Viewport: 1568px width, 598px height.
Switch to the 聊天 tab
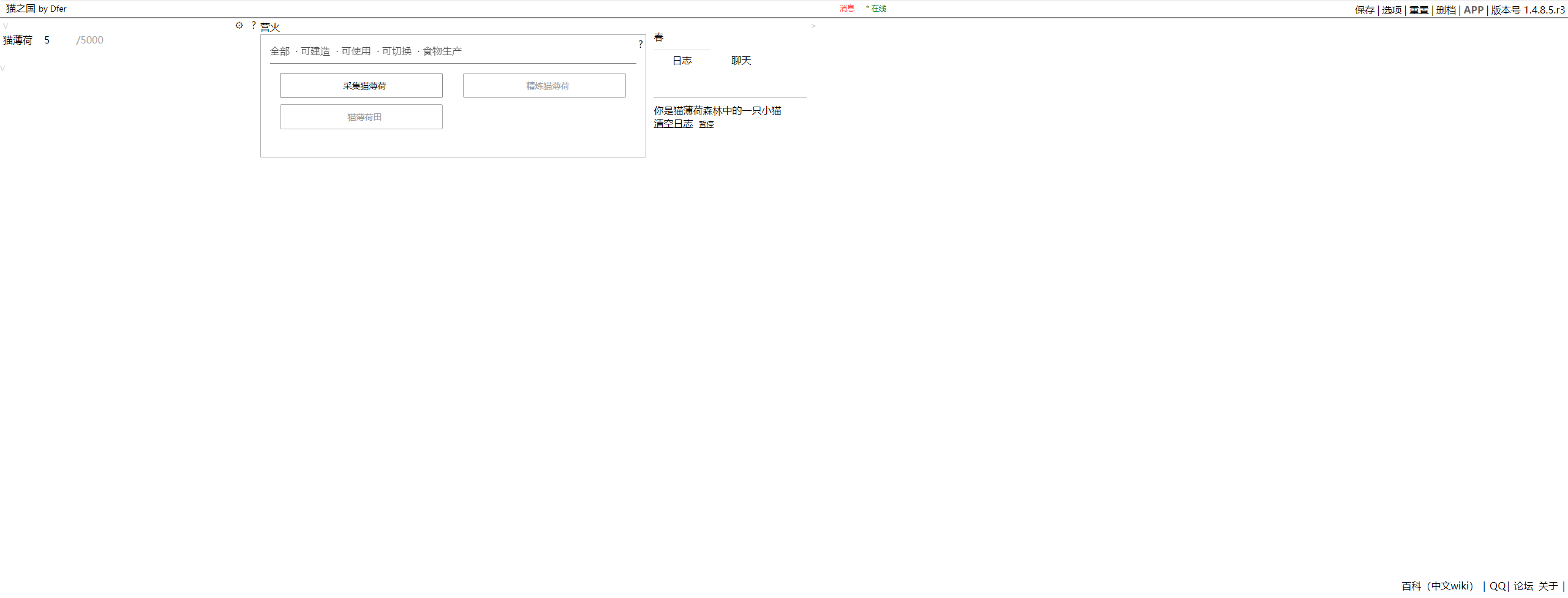(741, 61)
